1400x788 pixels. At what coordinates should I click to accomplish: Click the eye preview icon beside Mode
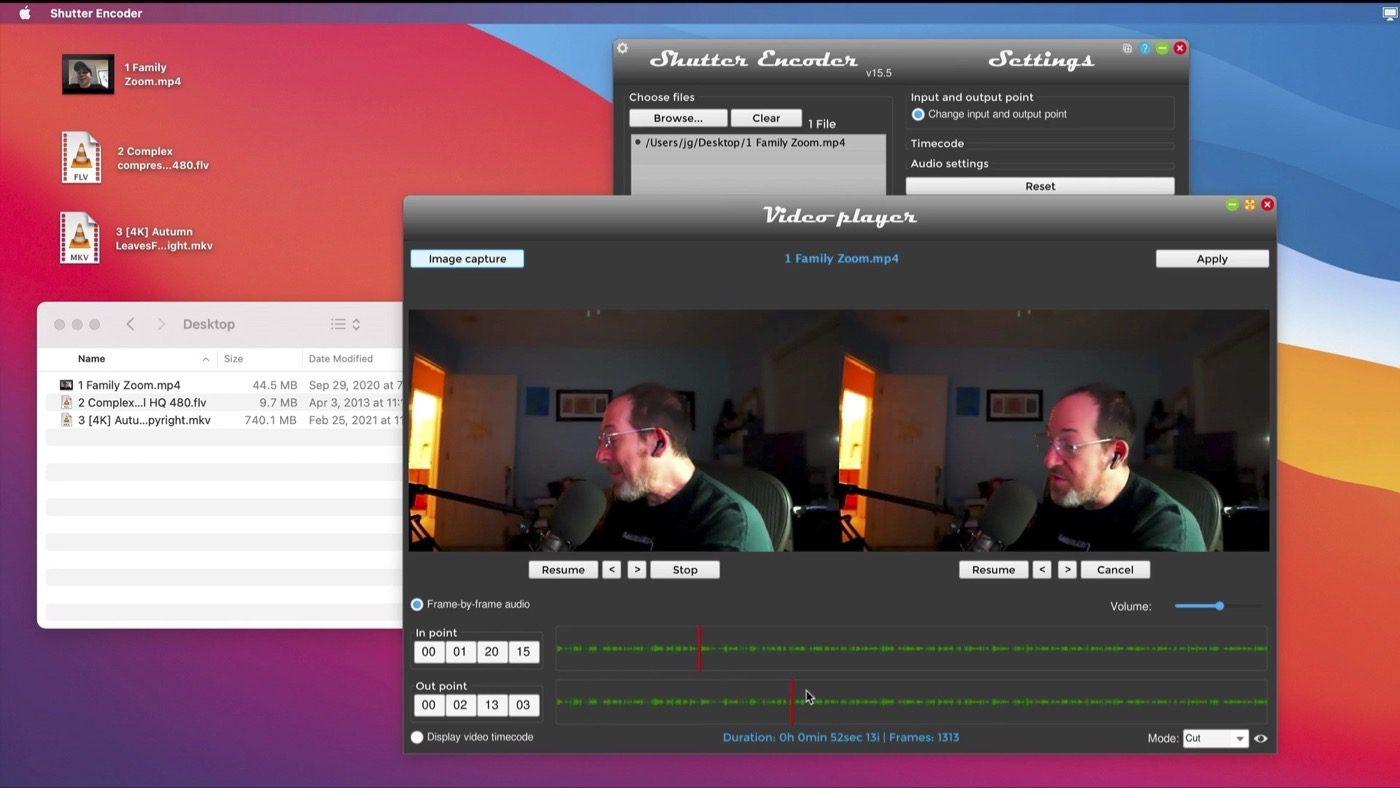pos(1260,739)
